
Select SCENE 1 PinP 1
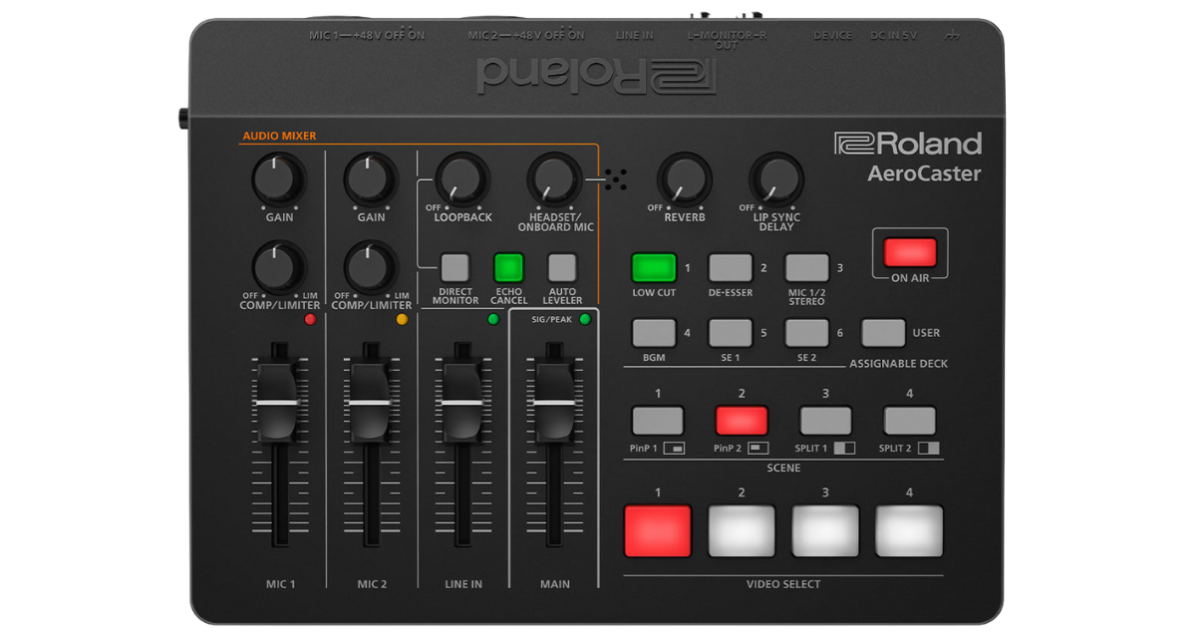[x=657, y=420]
